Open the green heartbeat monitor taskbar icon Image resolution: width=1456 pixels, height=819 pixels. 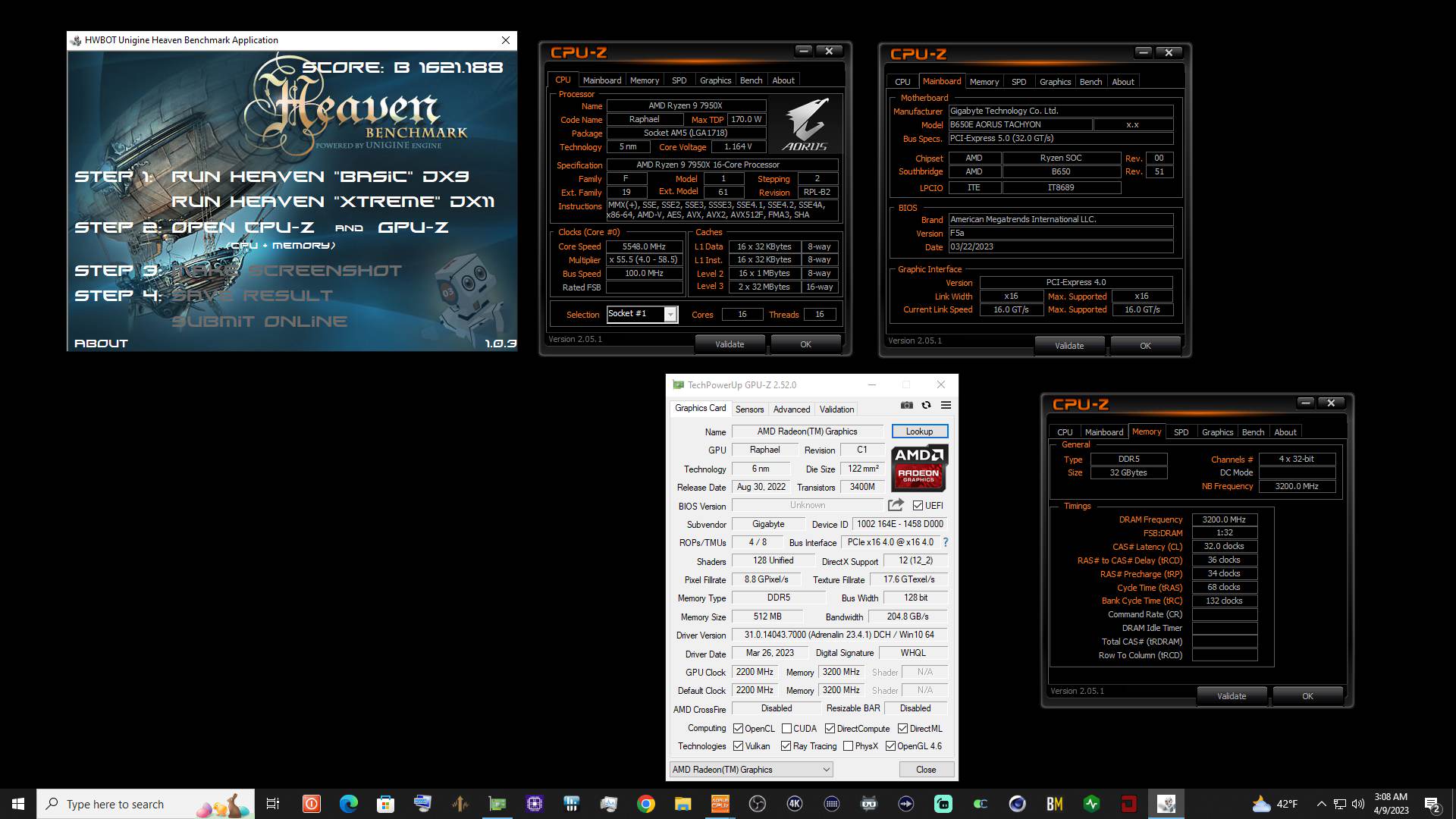pos(1092,804)
